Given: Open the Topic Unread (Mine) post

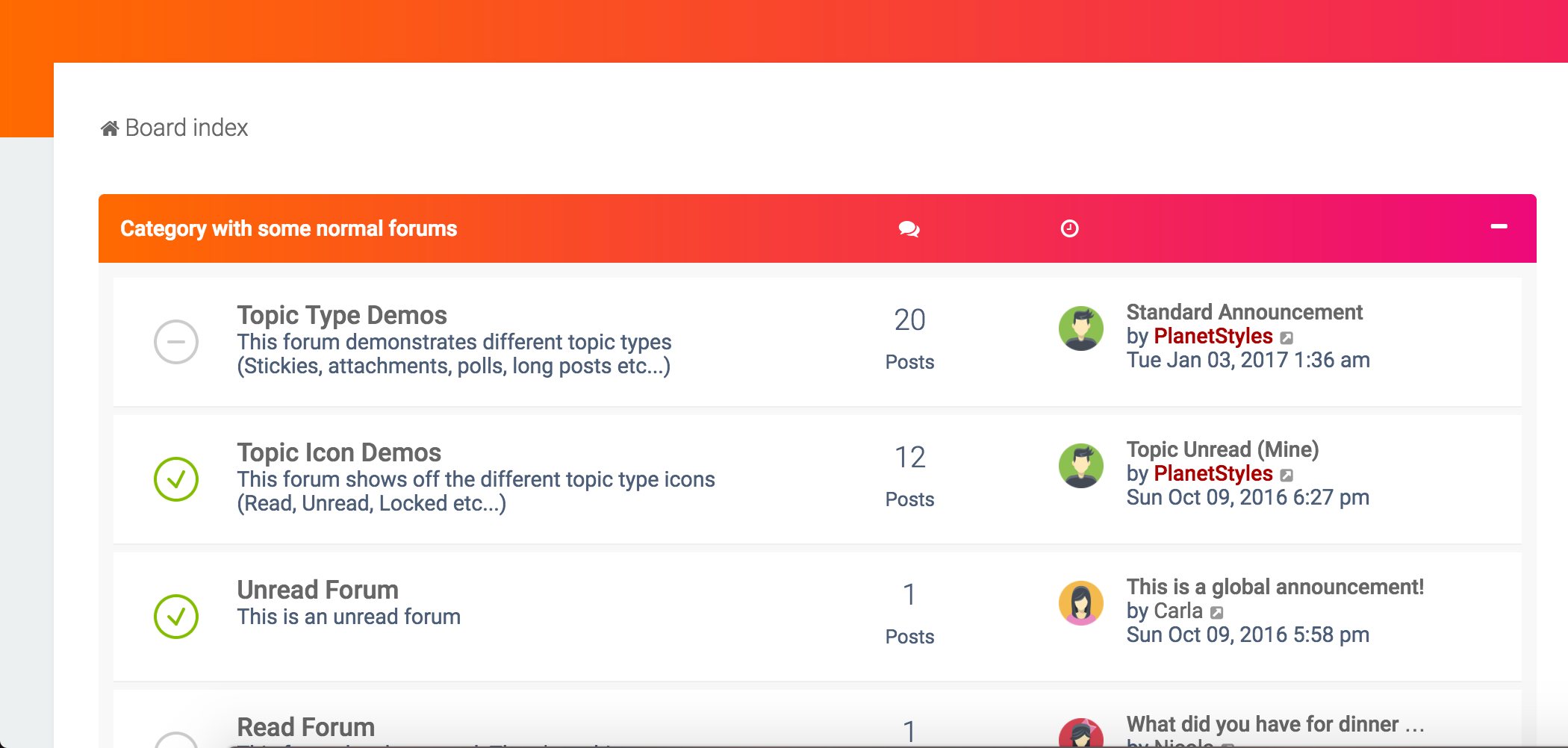Looking at the screenshot, I should (1222, 449).
